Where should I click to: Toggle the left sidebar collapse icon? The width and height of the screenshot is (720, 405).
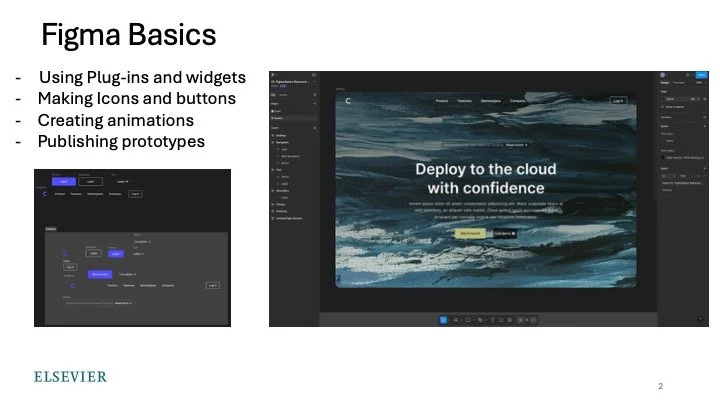[x=314, y=75]
